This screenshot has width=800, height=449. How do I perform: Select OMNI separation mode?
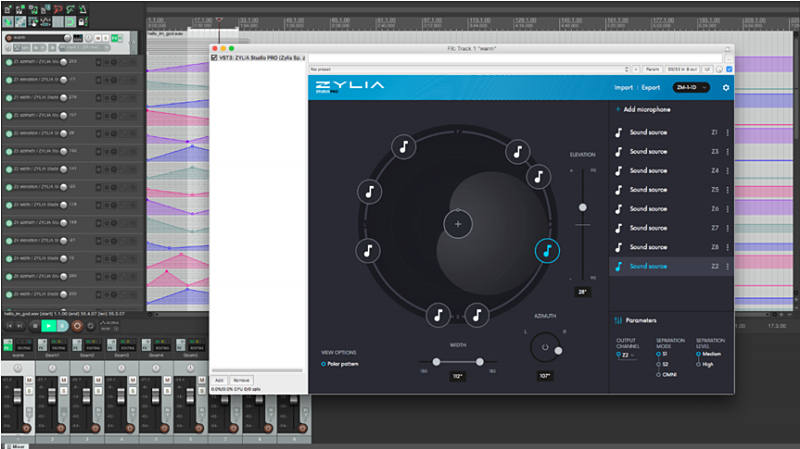tap(666, 375)
